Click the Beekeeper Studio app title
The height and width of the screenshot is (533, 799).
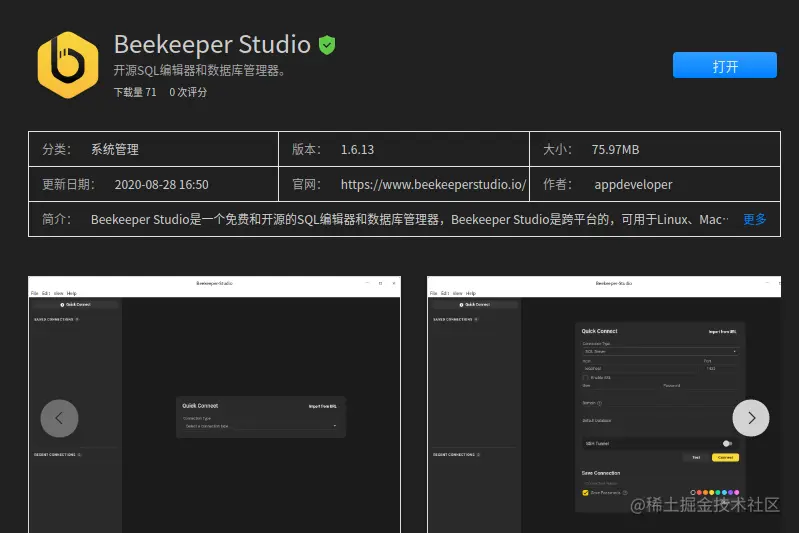click(x=212, y=44)
